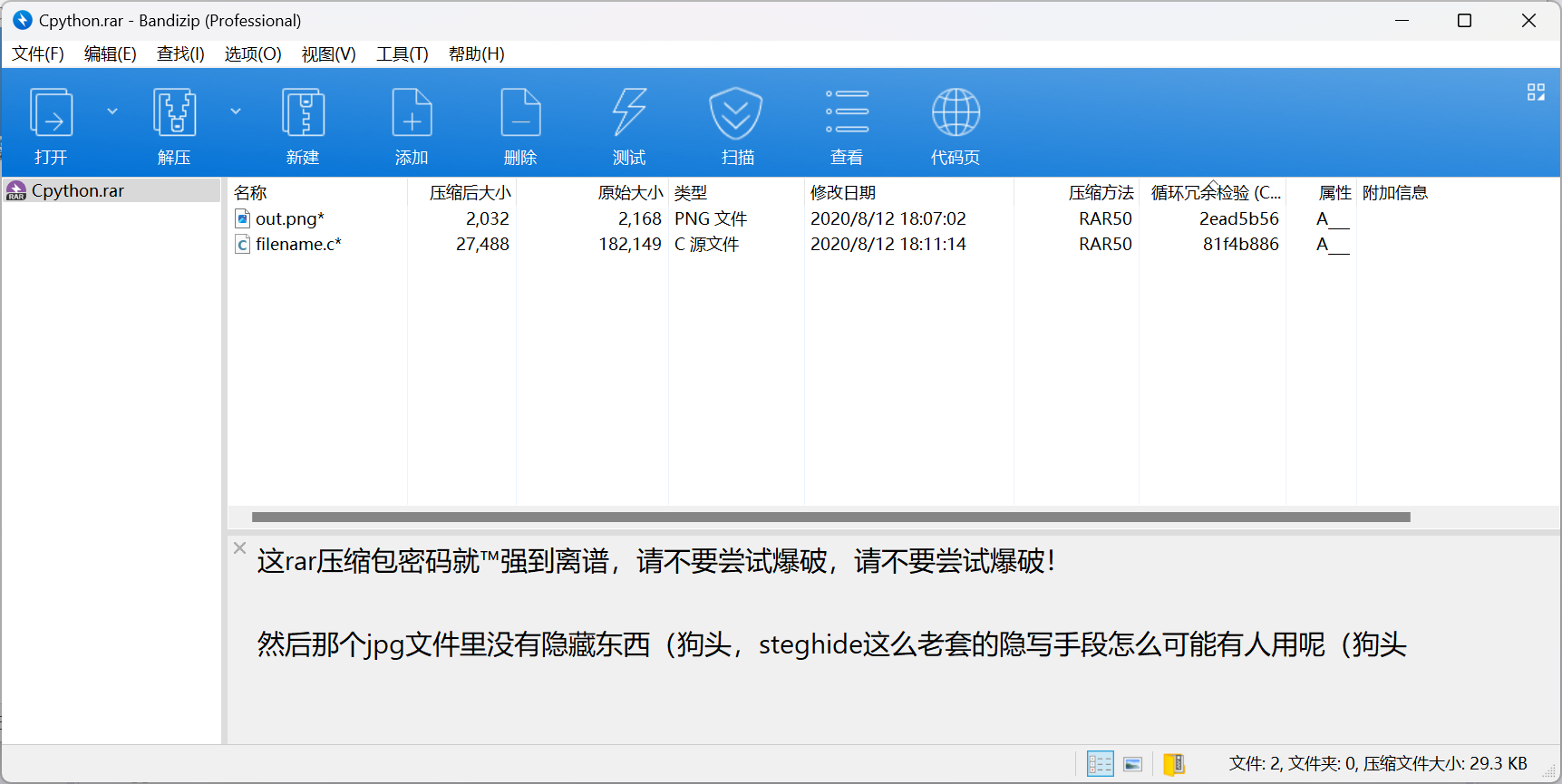Select Cpython.rar in the folder tree
Screen dimensions: 1562x784
pyautogui.click(x=112, y=190)
